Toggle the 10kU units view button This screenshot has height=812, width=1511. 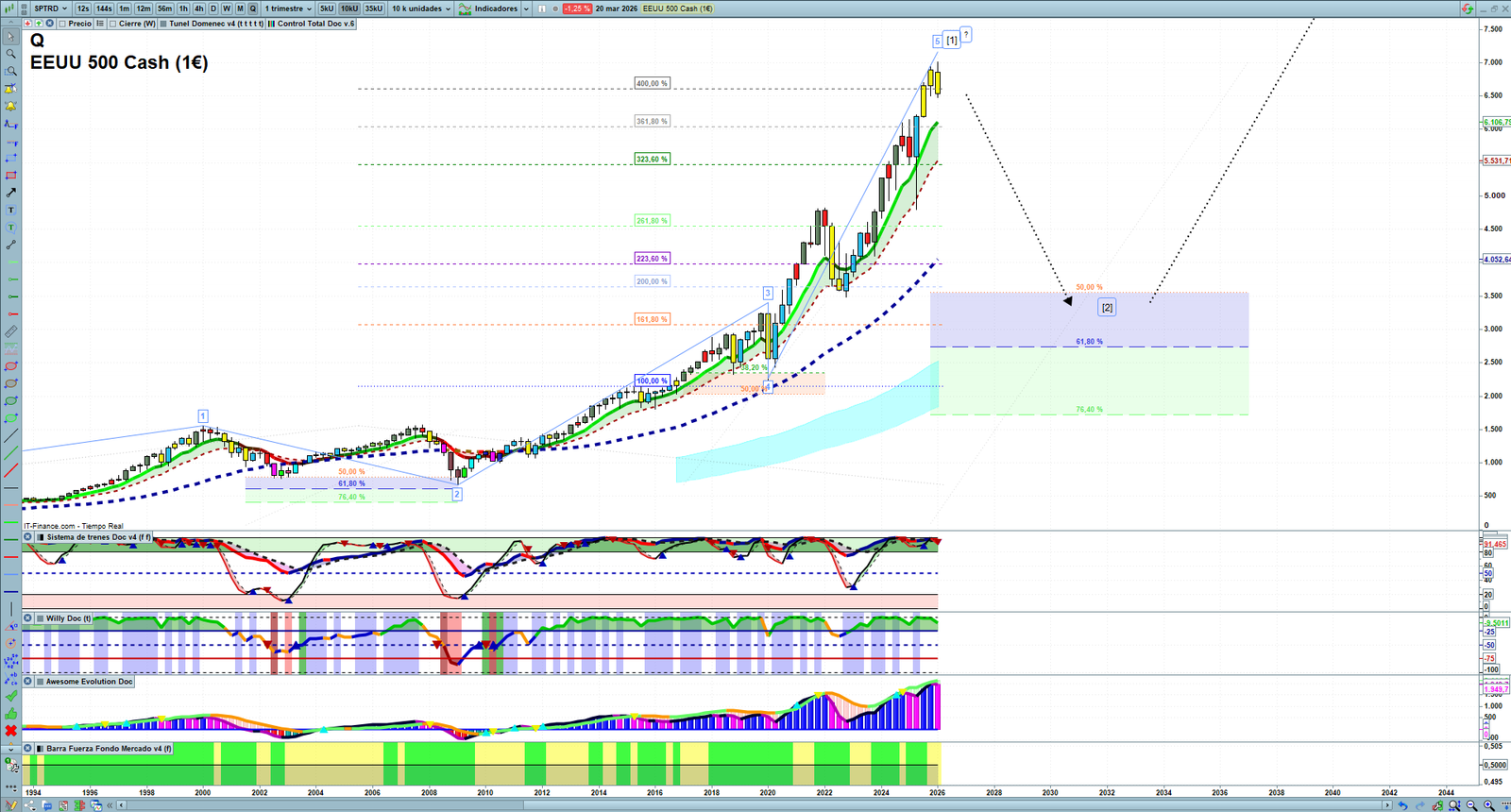[x=349, y=8]
